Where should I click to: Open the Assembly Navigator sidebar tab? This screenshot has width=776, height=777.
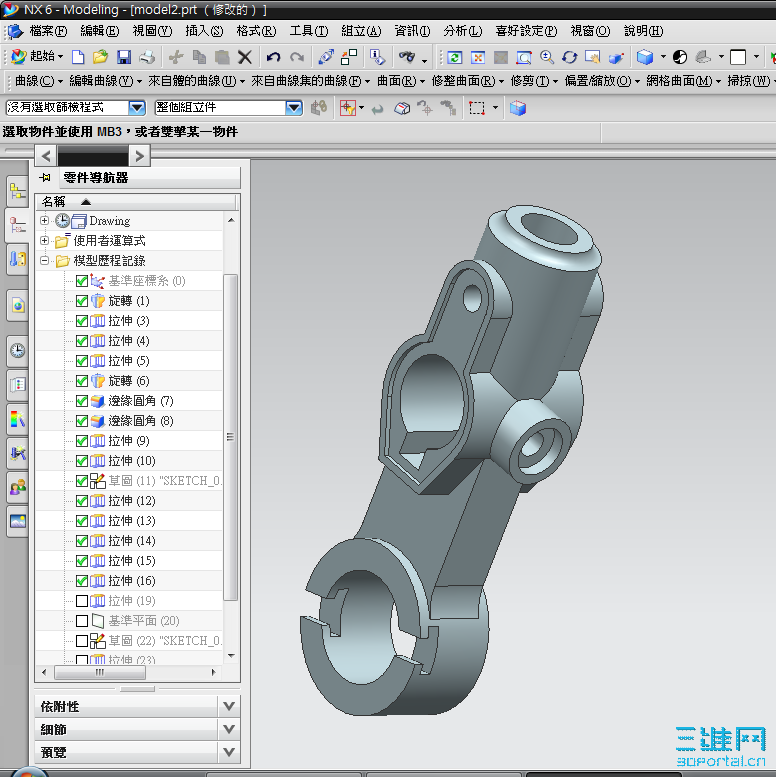18,191
